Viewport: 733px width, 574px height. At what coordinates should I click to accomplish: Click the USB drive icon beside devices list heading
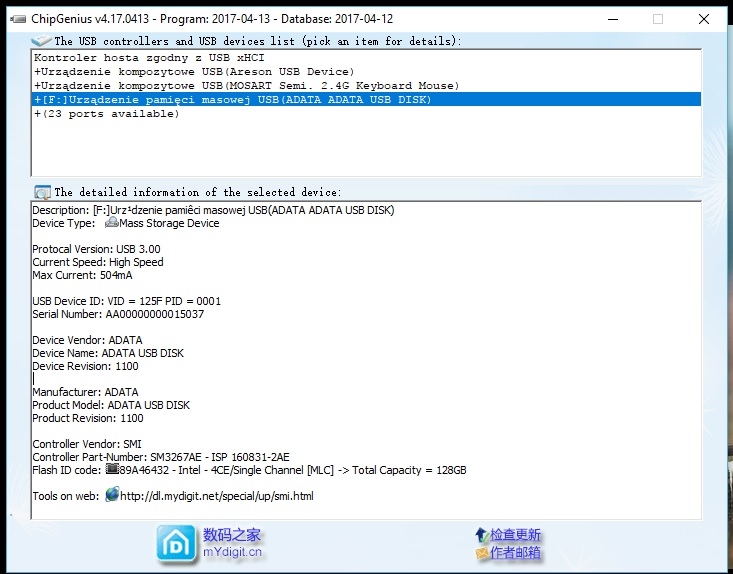41,41
